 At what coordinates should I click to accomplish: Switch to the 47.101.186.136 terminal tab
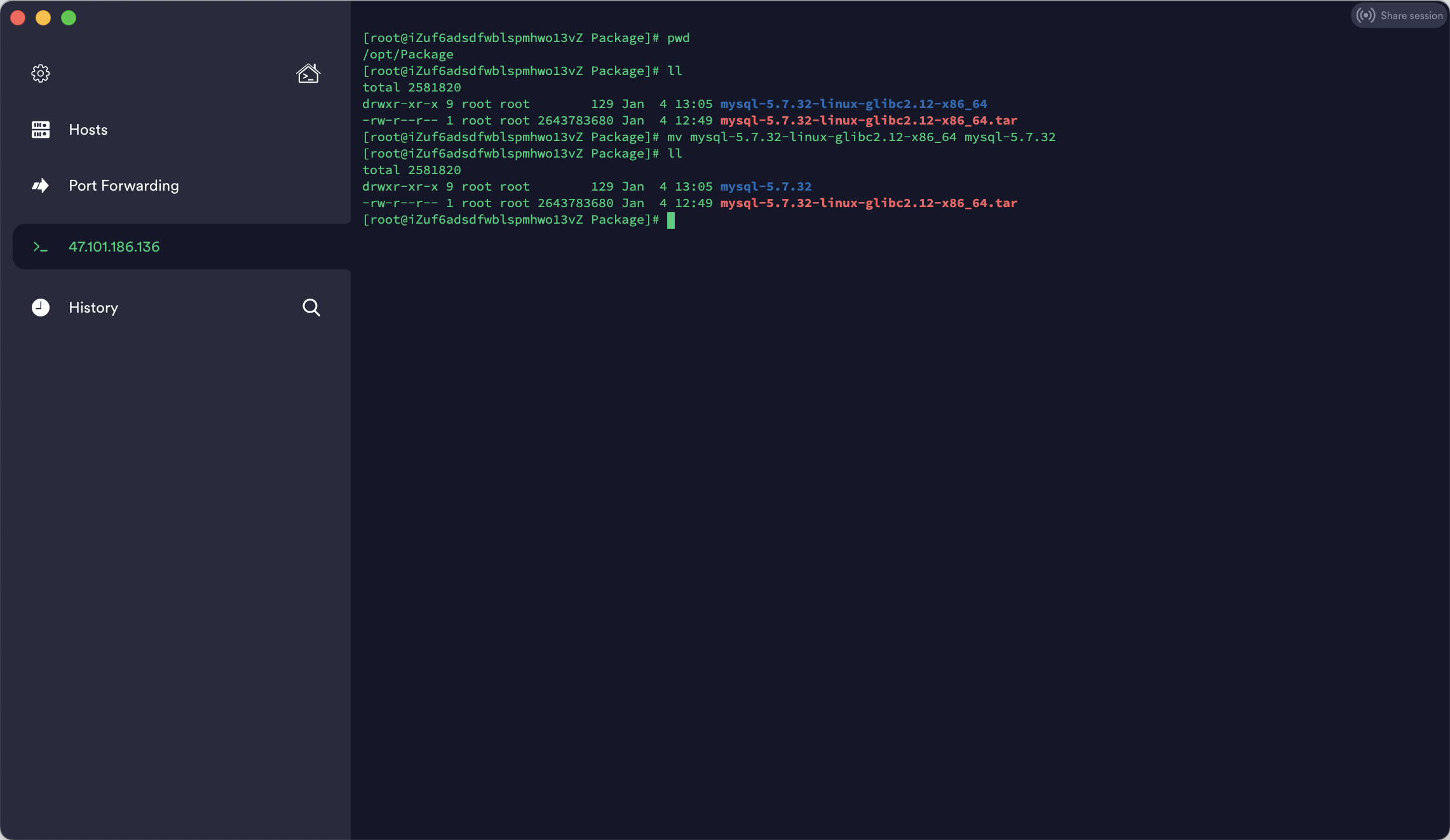[x=114, y=247]
